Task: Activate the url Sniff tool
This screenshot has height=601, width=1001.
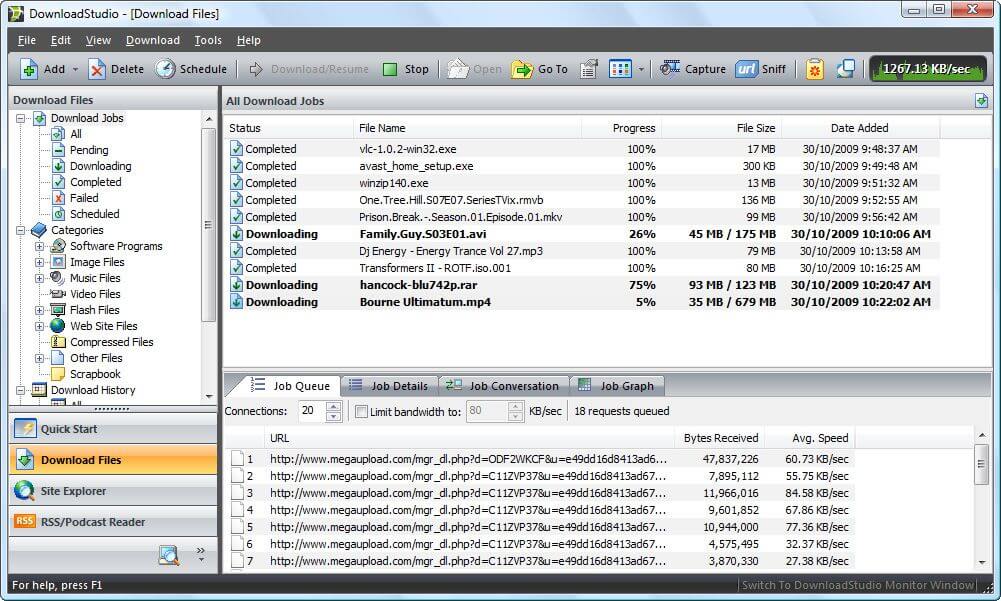Action: coord(762,69)
